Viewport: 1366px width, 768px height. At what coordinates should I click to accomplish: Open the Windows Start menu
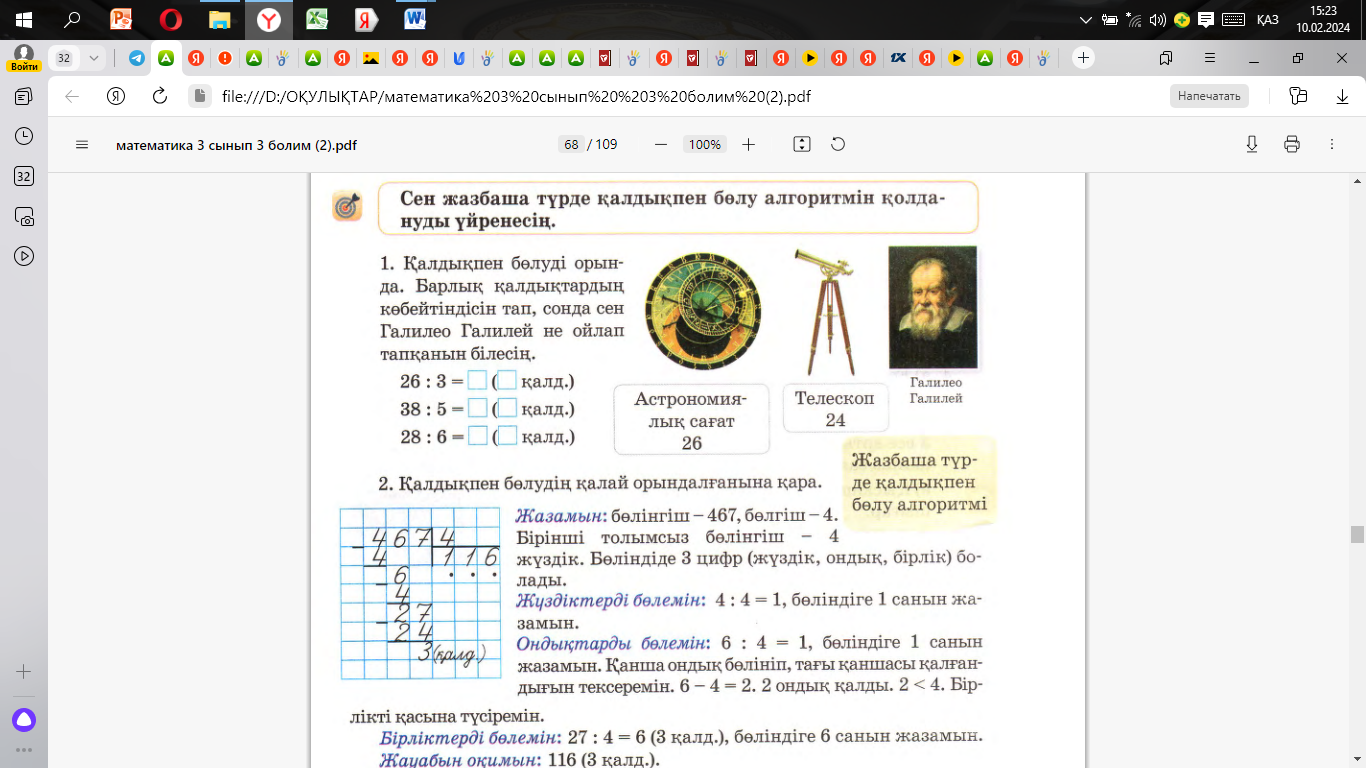click(24, 19)
